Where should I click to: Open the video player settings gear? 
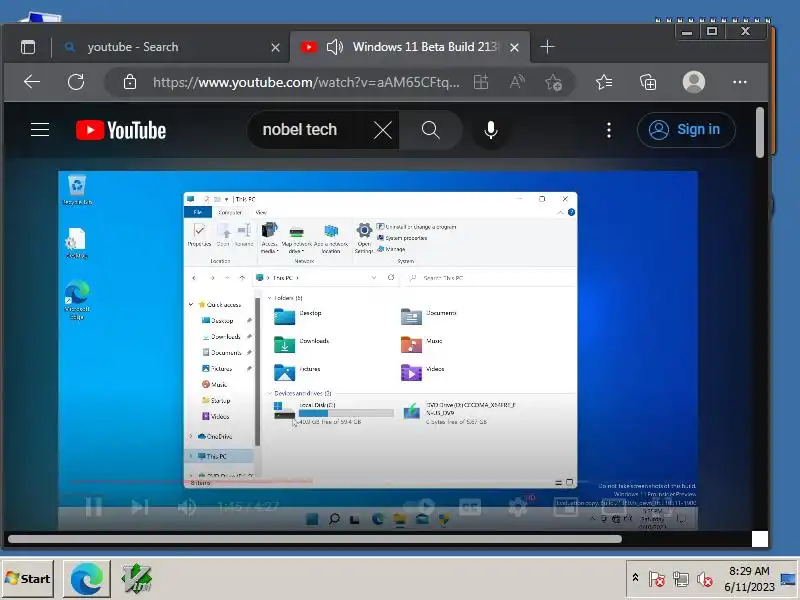pos(518,507)
